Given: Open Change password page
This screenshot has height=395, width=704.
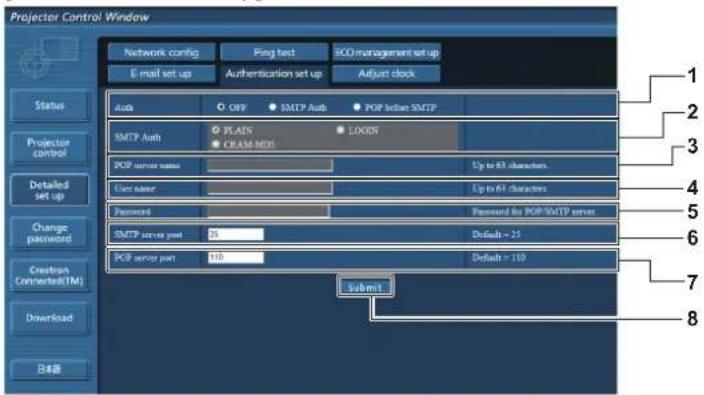Looking at the screenshot, I should coord(49,233).
